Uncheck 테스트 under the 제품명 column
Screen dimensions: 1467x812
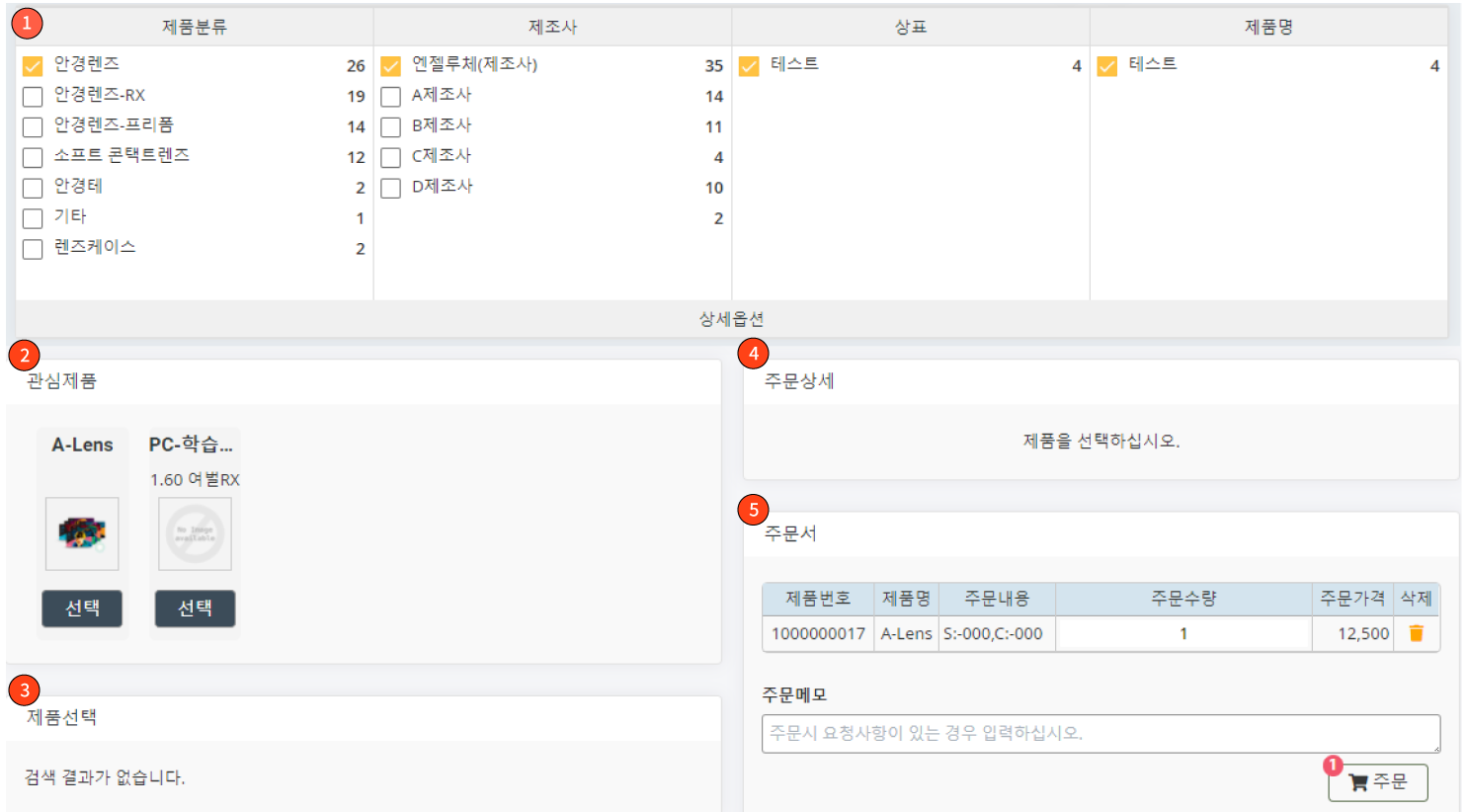(1106, 63)
